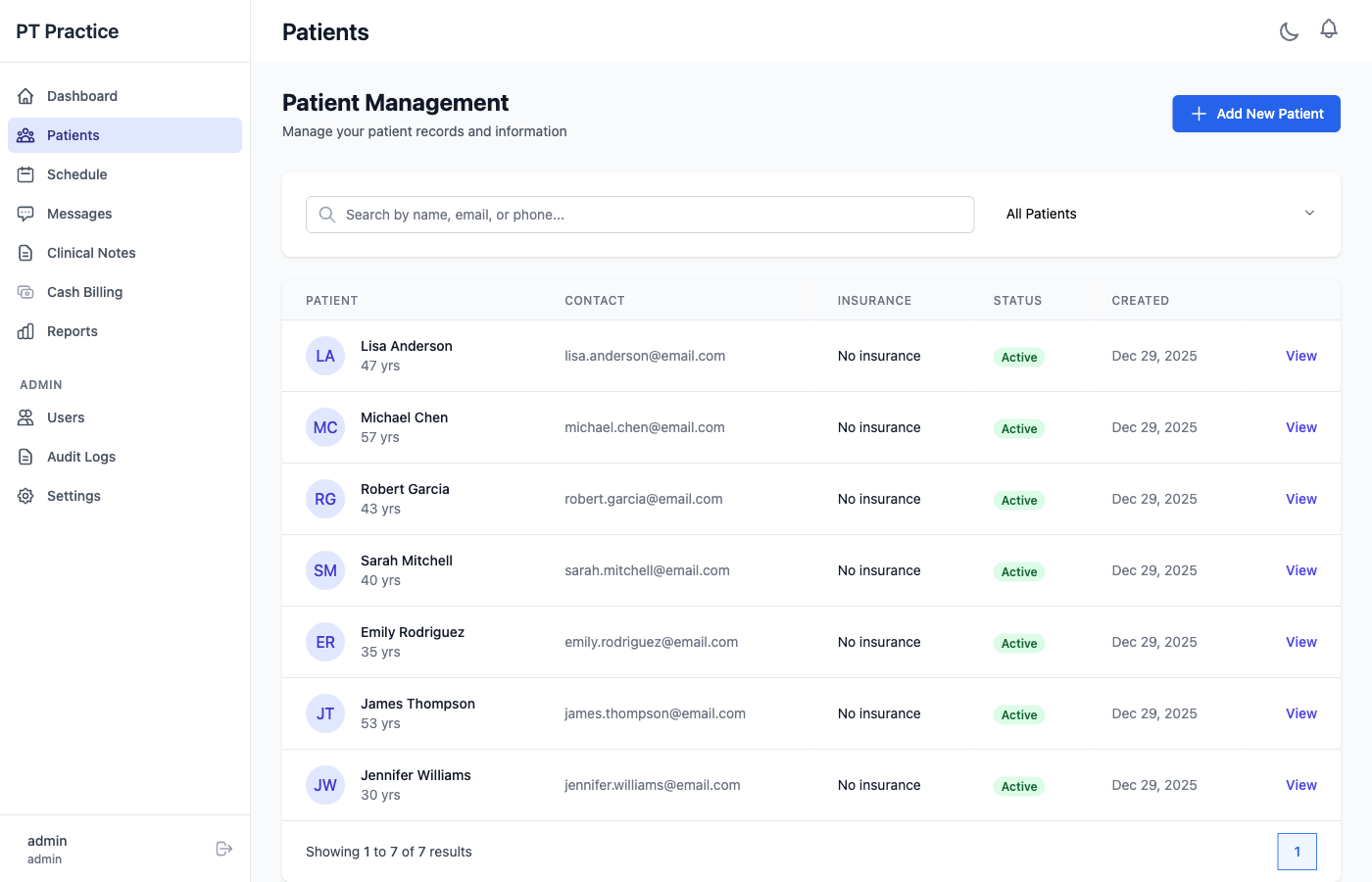Toggle dark mode with the moon icon
The image size is (1372, 882).
[1289, 30]
